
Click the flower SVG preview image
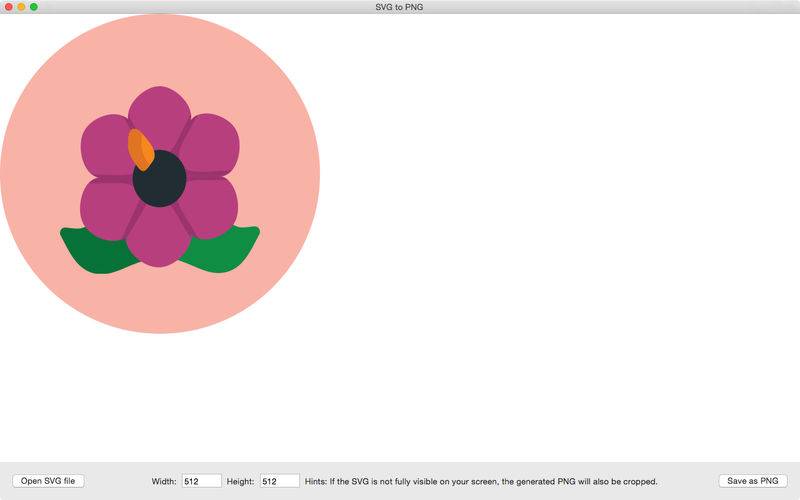(160, 173)
